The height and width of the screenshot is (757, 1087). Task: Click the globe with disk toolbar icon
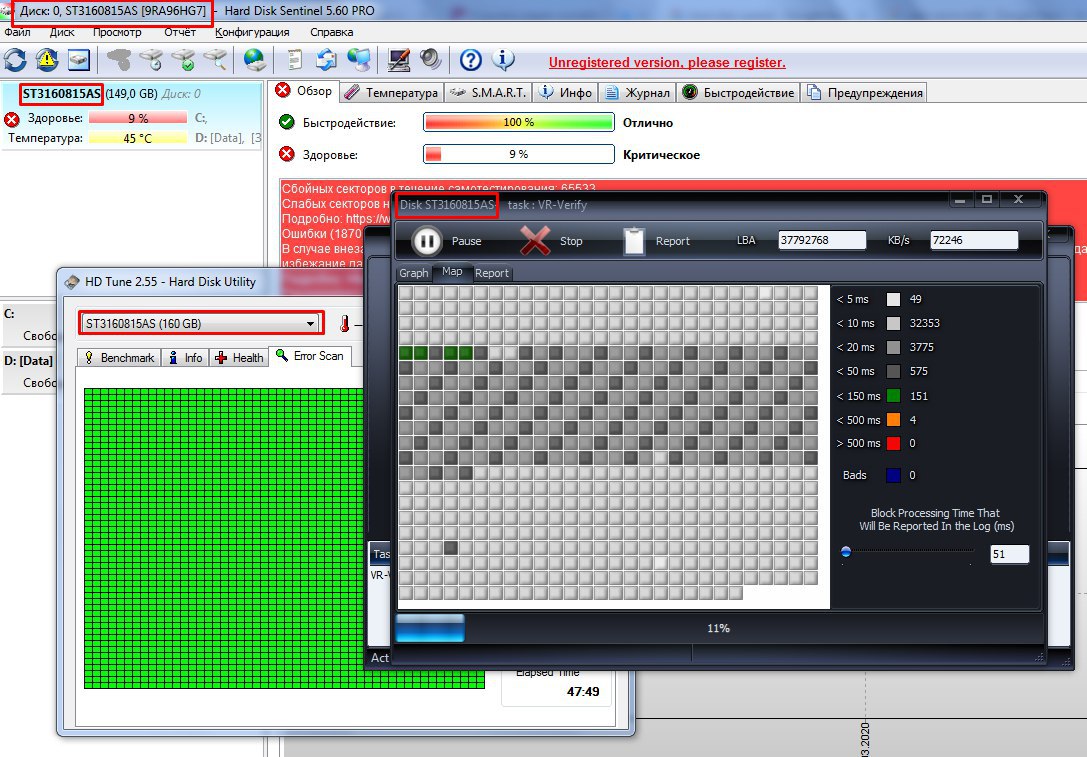coord(255,60)
